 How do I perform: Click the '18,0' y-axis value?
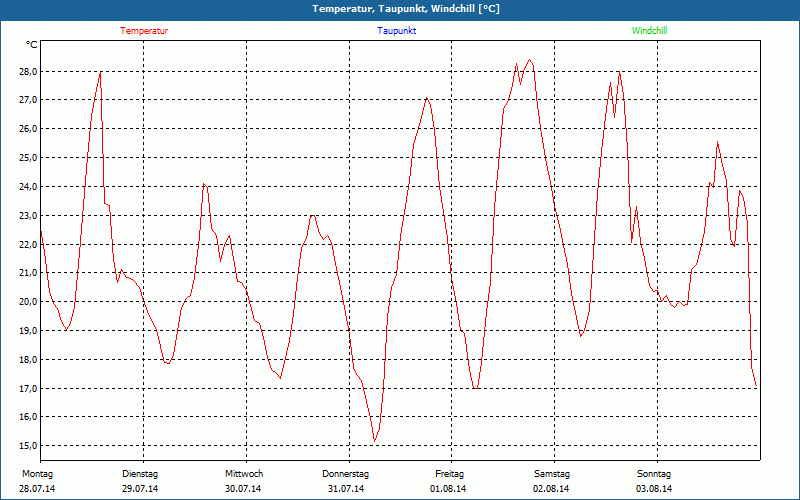tap(29, 360)
